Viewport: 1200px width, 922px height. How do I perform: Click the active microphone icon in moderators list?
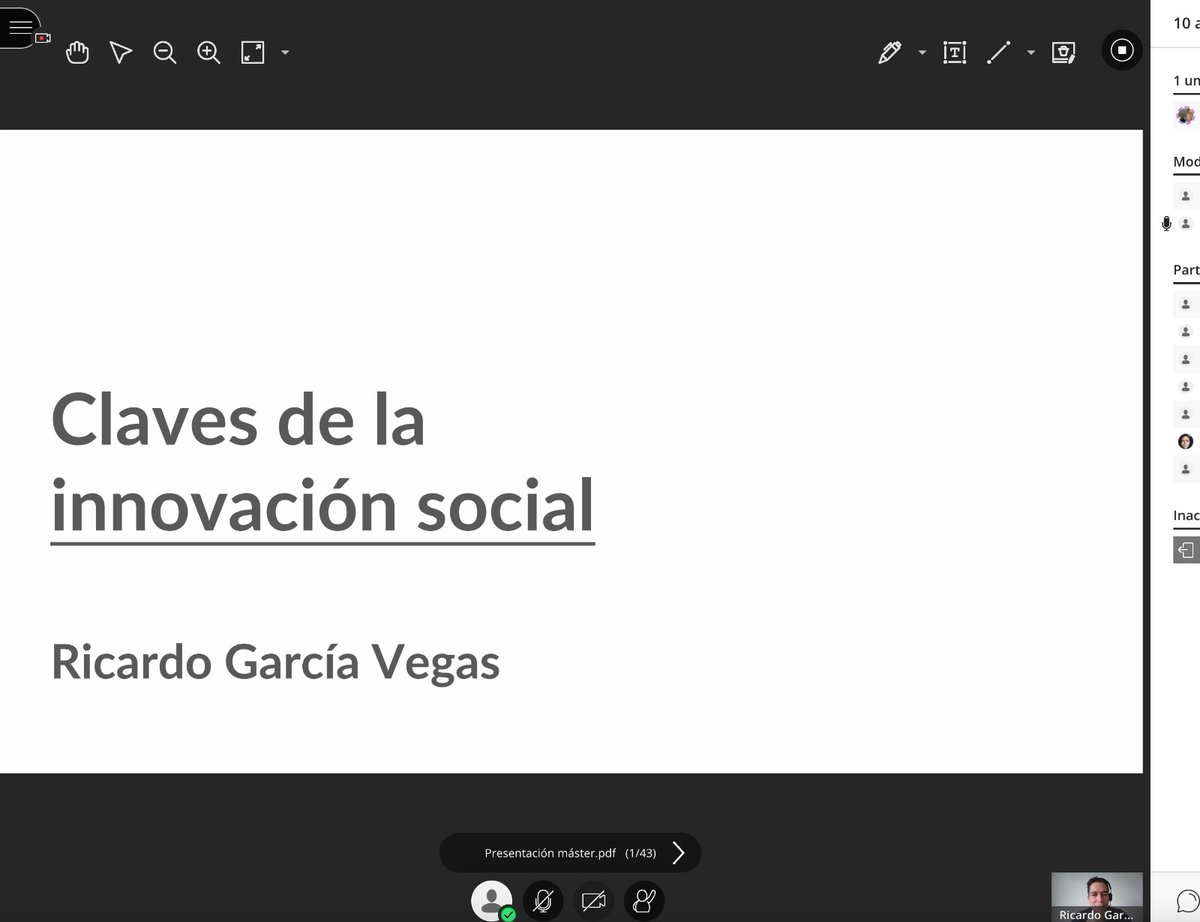(1166, 224)
